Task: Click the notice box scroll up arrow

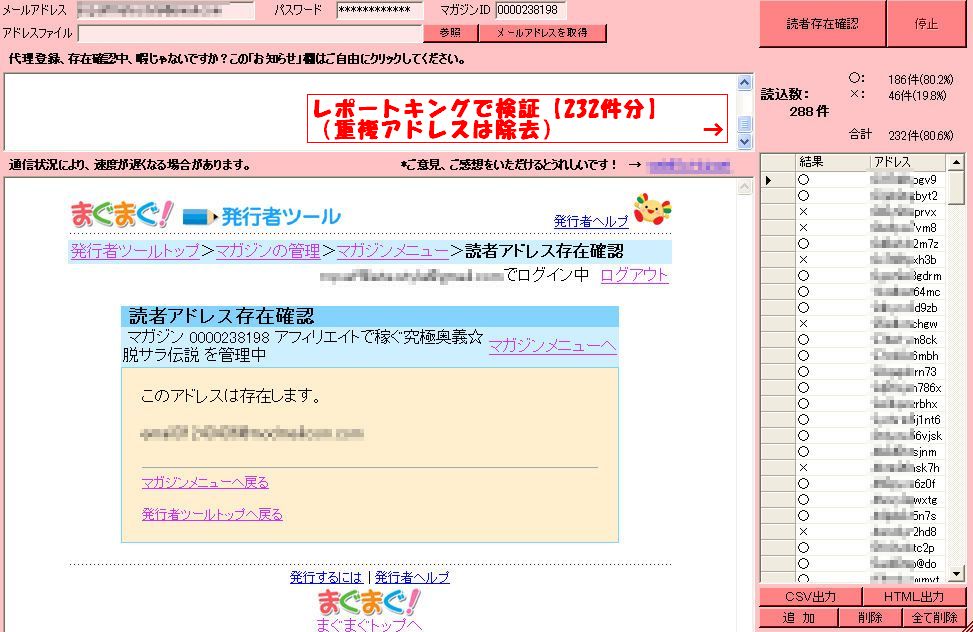Action: [745, 82]
